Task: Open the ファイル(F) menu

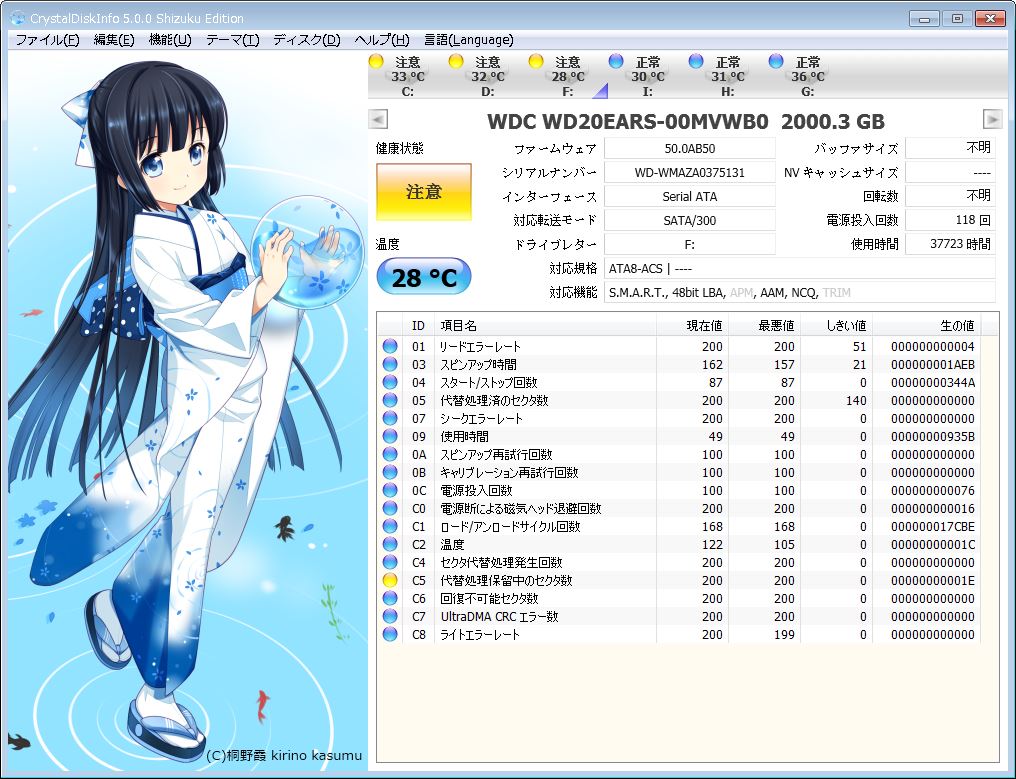Action: tap(47, 40)
